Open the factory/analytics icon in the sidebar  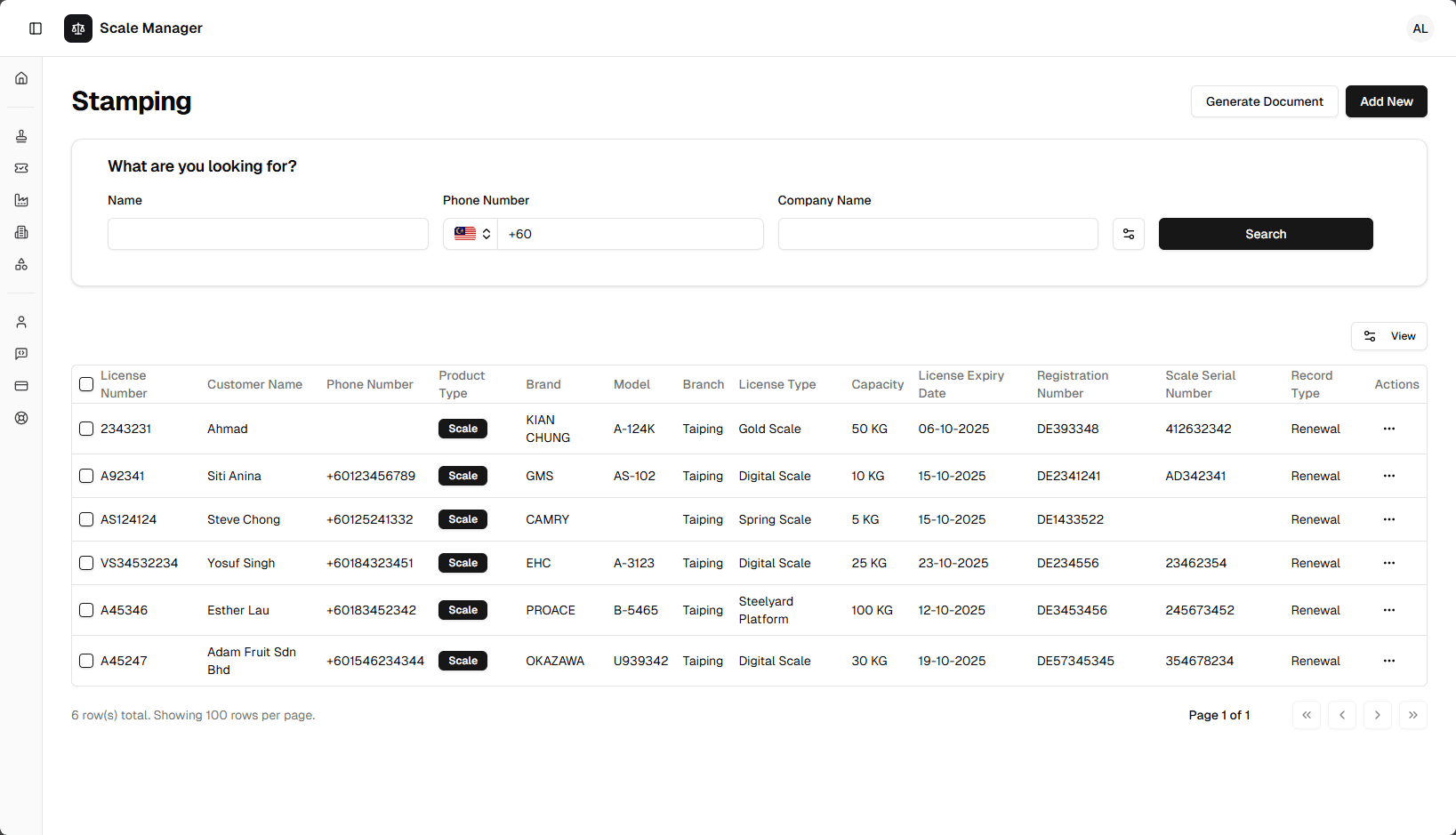pyautogui.click(x=21, y=200)
